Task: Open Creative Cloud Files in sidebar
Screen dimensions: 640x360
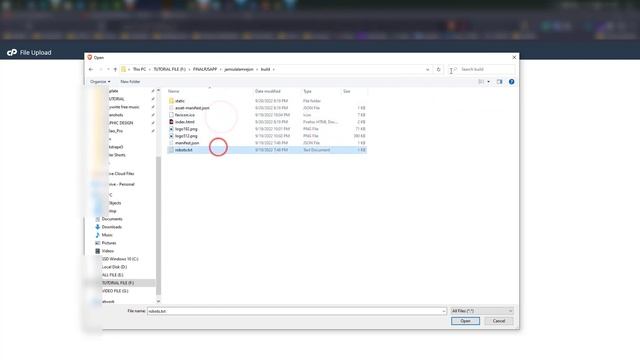Action: 121,173
